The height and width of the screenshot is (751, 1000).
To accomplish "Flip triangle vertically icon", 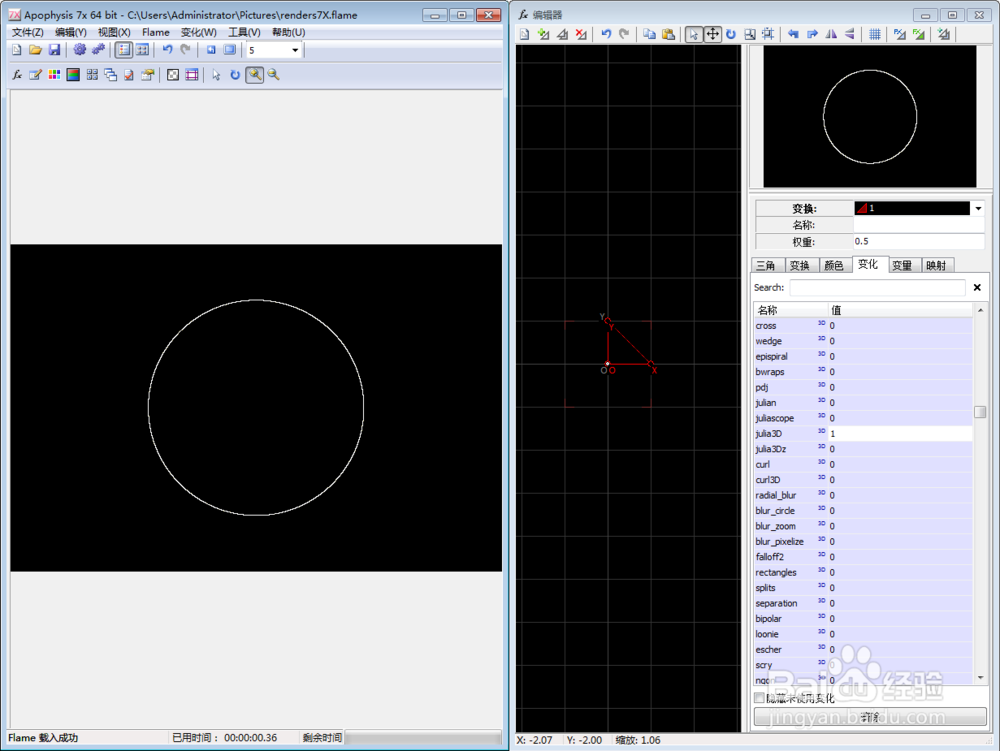I will click(x=849, y=34).
